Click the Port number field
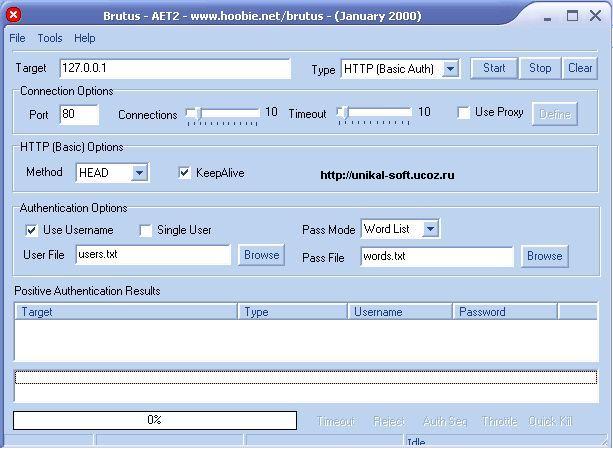The height and width of the screenshot is (472, 613). 79,115
